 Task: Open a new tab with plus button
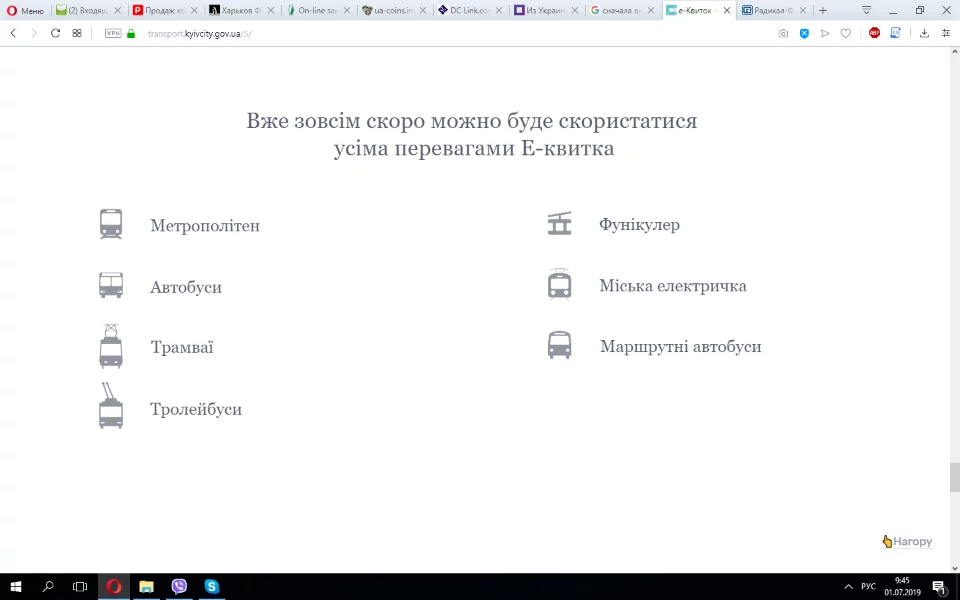click(x=823, y=10)
